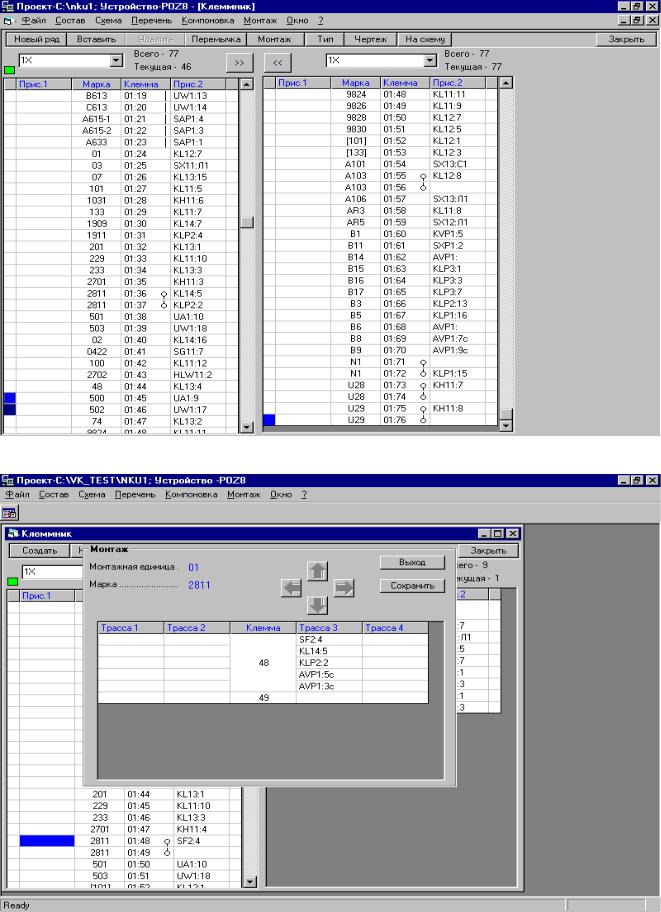This screenshot has height=912, width=661.
Task: Click mark value 2811 in the Монтаж dialog
Action: click(199, 585)
